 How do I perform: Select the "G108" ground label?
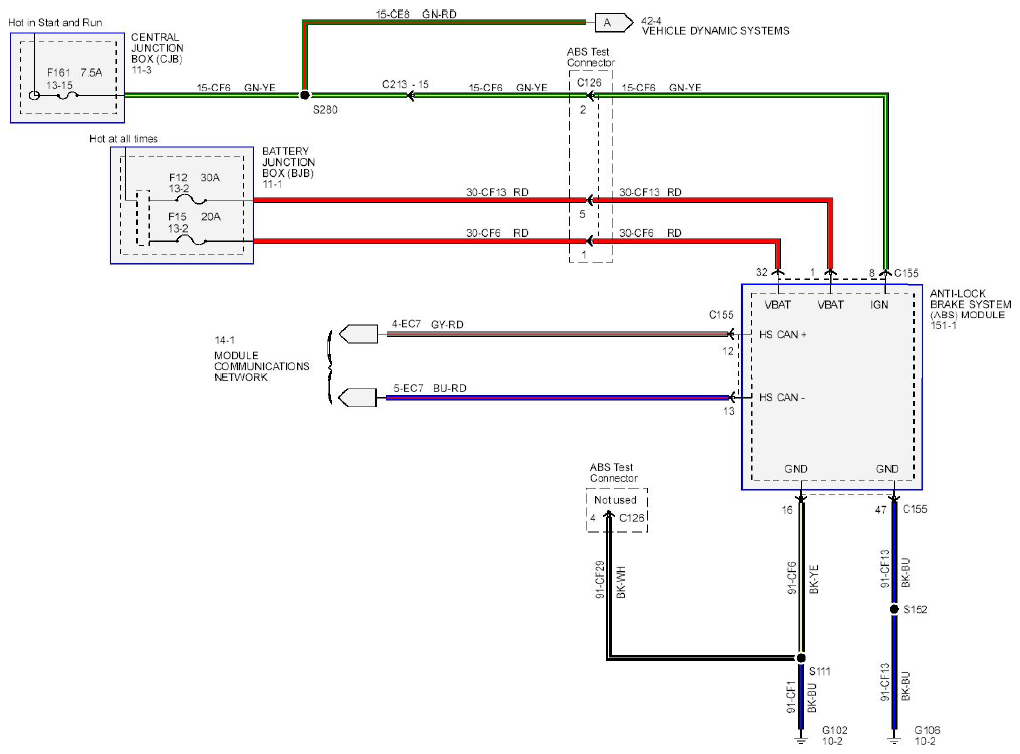coord(928,730)
